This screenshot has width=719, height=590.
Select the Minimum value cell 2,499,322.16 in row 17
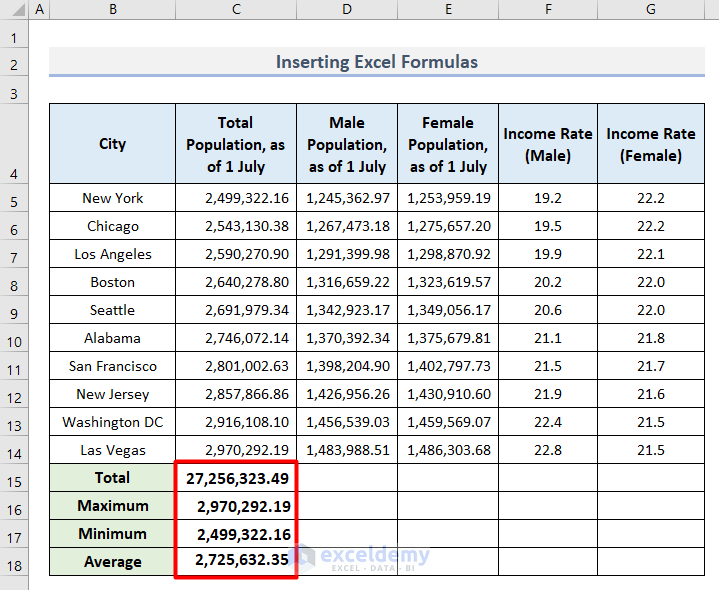236,534
